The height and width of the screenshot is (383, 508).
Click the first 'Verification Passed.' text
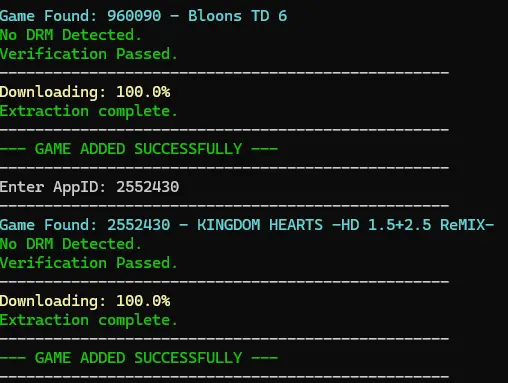tap(88, 54)
